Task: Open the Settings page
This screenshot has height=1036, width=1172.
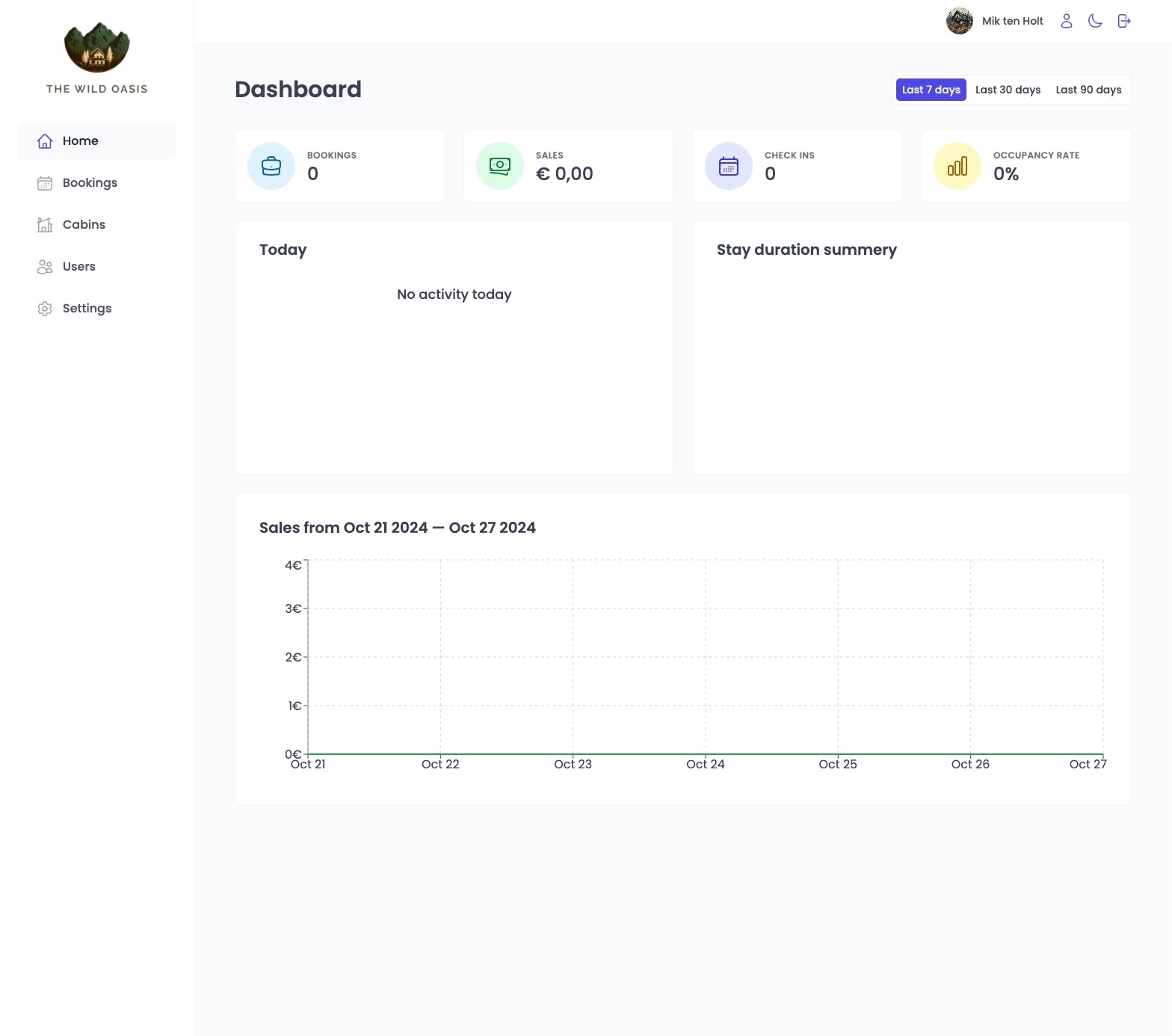Action: point(96,309)
